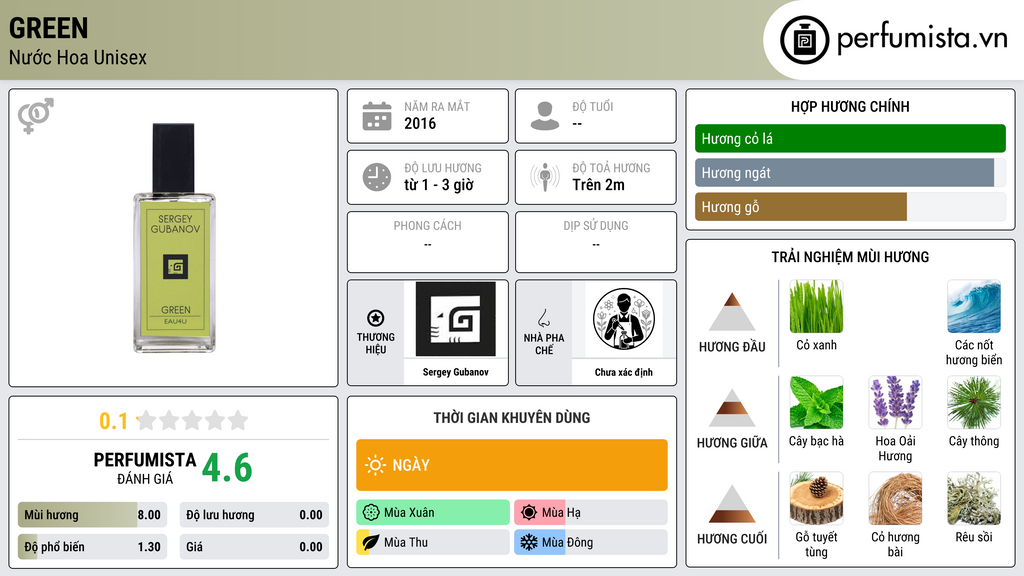Click the Hoa Oải Hương note image
1024x576 pixels.
(895, 402)
